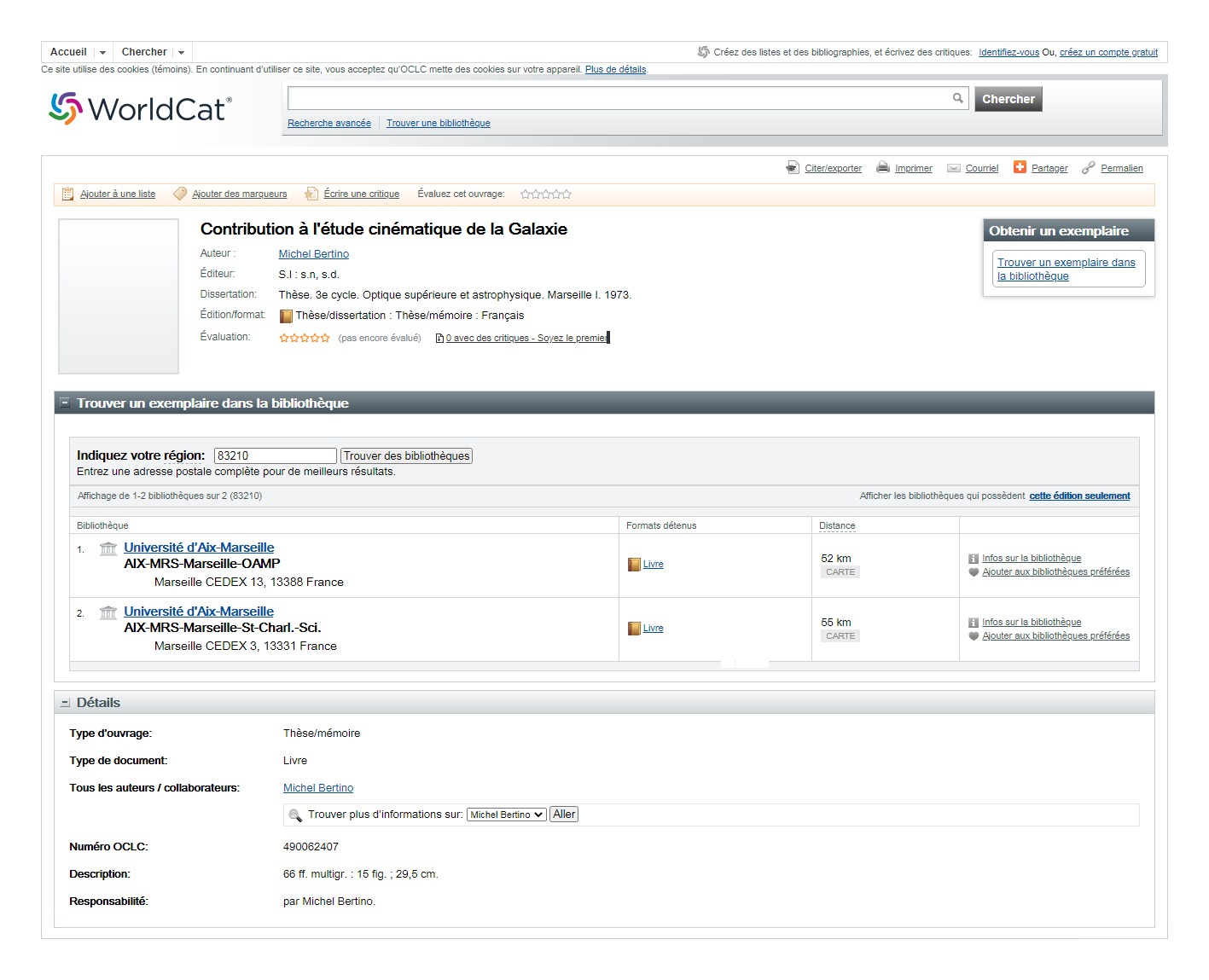Click the Distance column header
This screenshot has width=1209, height=980.
click(x=837, y=526)
